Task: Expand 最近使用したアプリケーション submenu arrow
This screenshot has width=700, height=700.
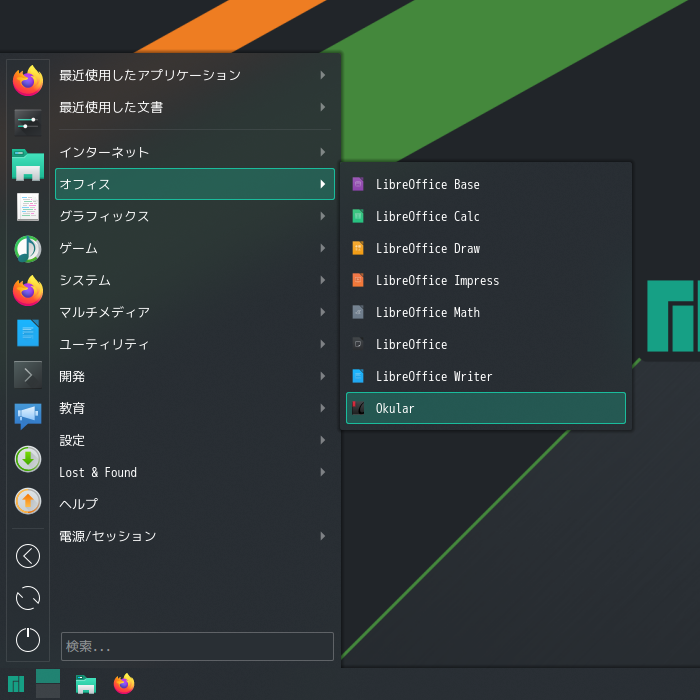Action: [x=322, y=75]
